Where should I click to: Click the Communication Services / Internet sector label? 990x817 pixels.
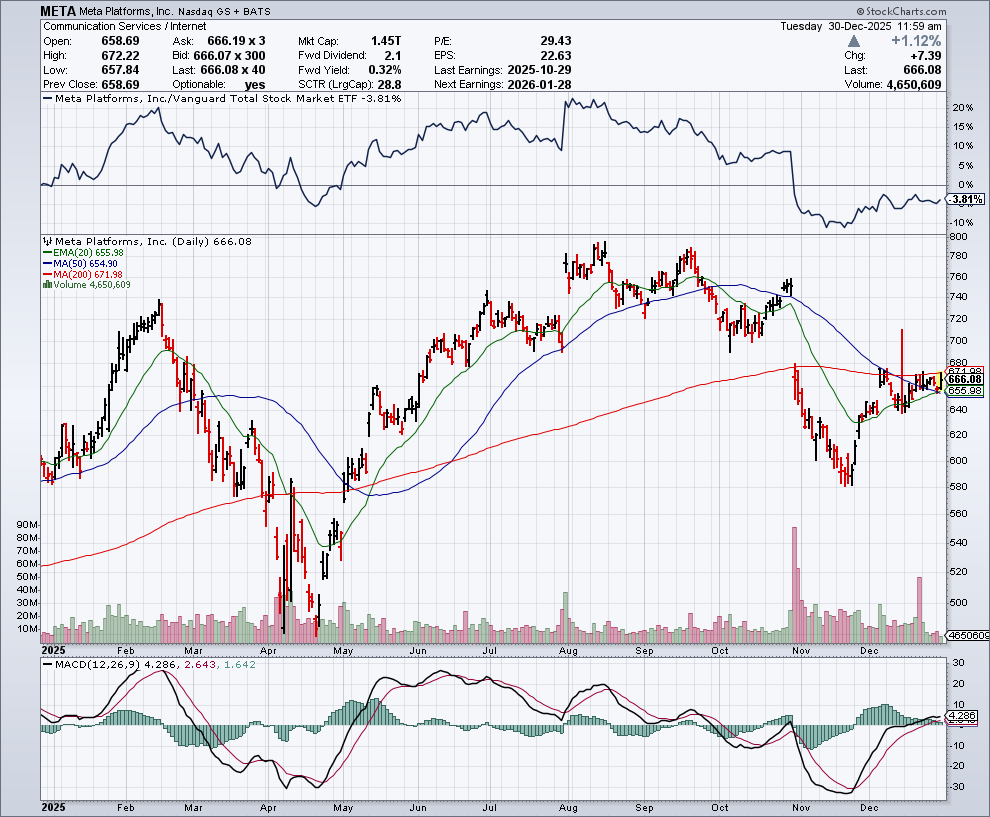116,25
